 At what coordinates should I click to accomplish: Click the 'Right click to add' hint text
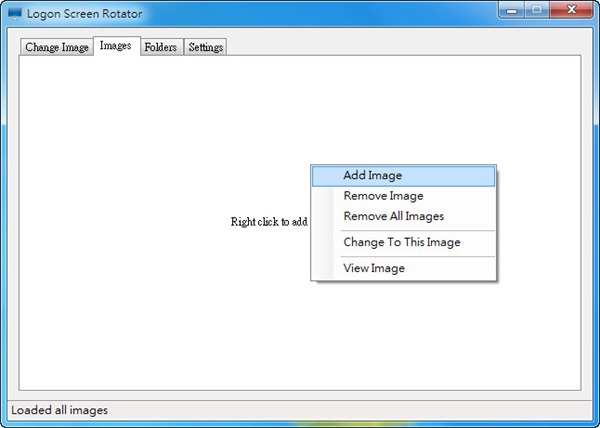click(x=269, y=222)
